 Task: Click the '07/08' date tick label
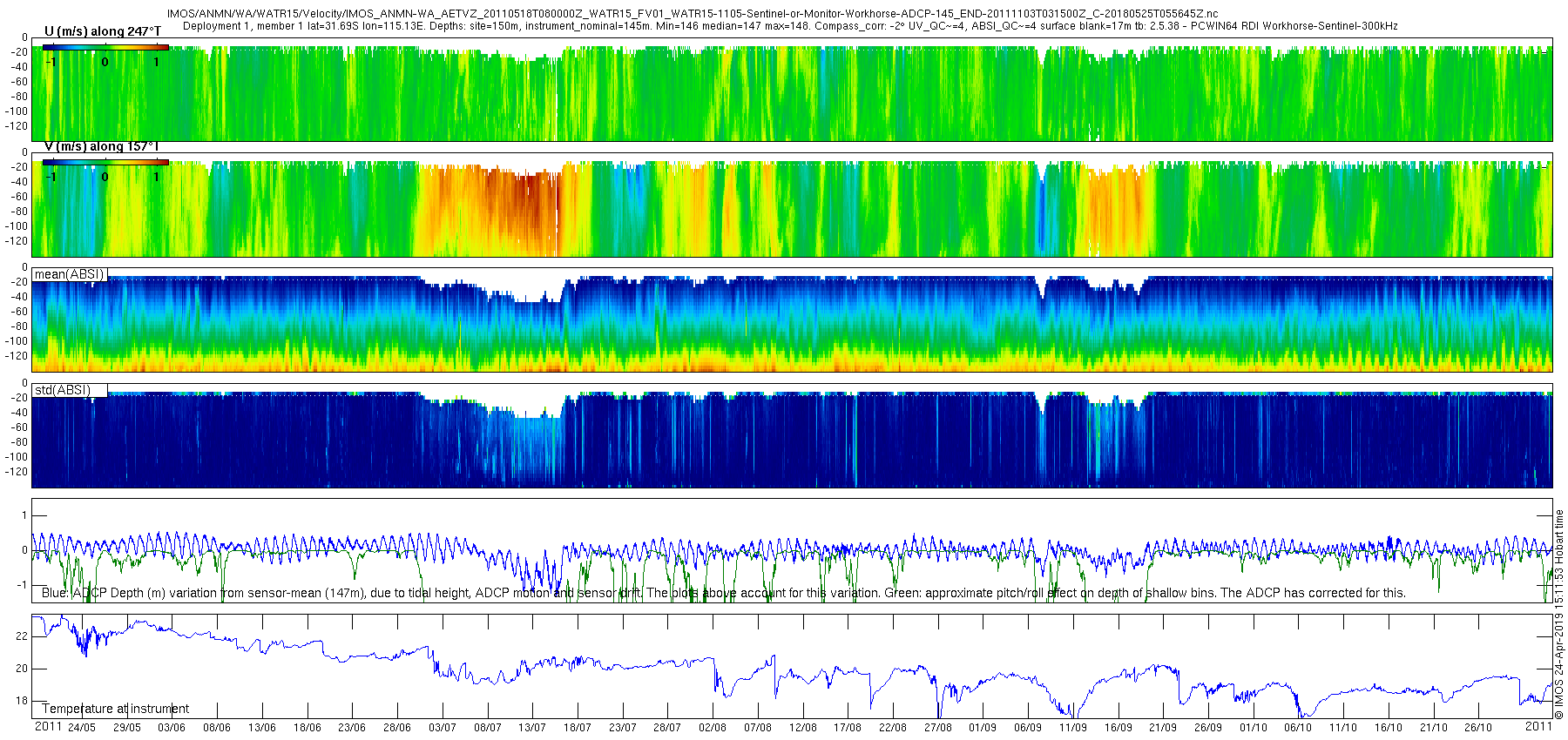click(758, 728)
